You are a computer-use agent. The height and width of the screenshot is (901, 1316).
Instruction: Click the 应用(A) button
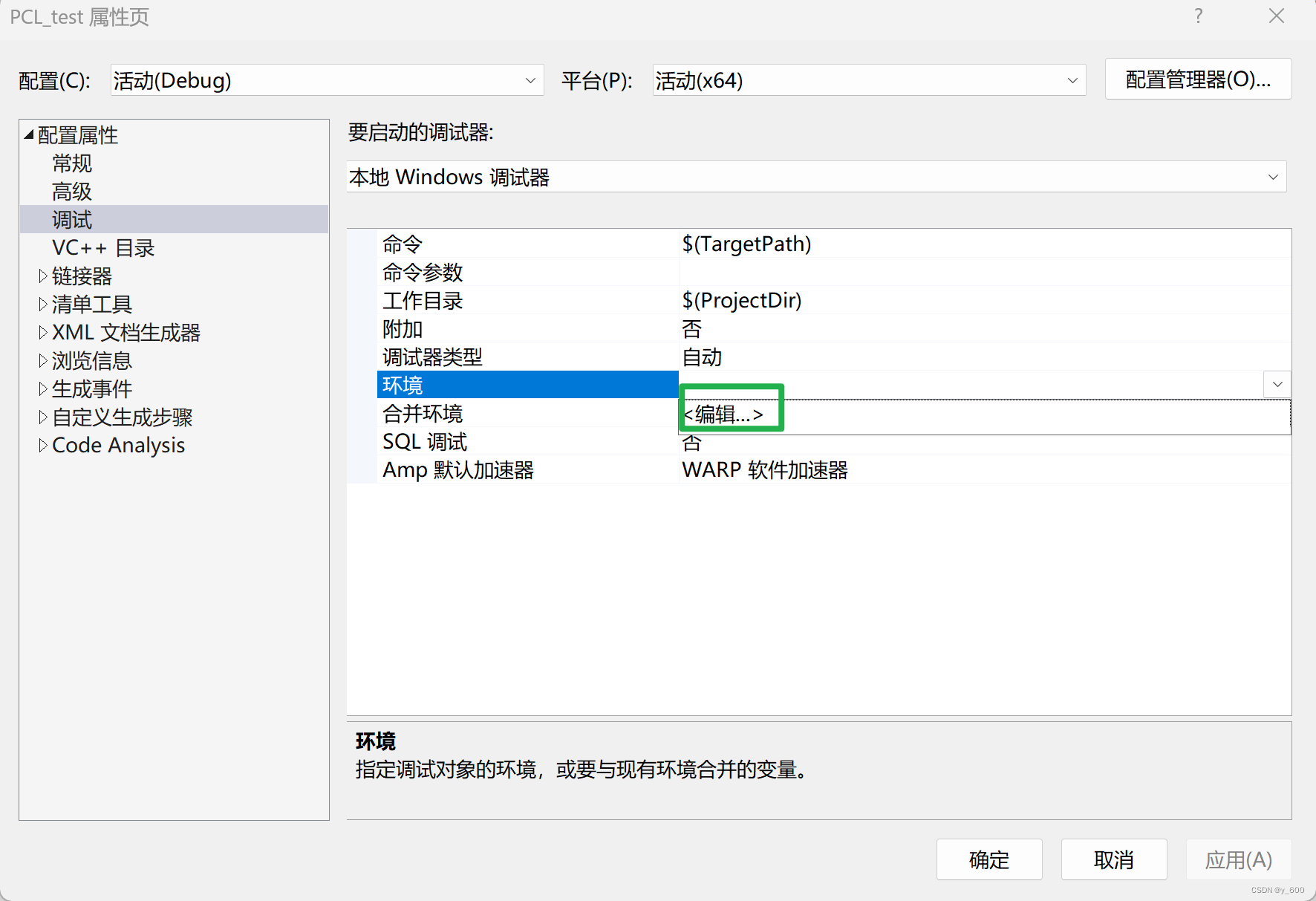pos(1238,859)
